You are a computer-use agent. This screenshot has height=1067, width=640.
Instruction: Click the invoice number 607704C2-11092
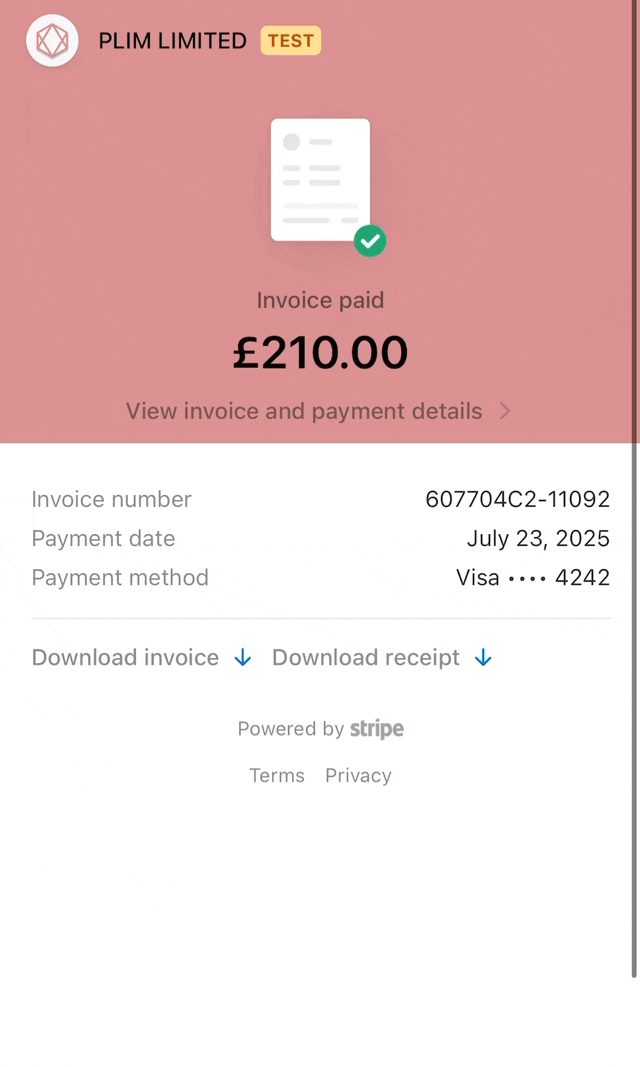[x=518, y=499]
